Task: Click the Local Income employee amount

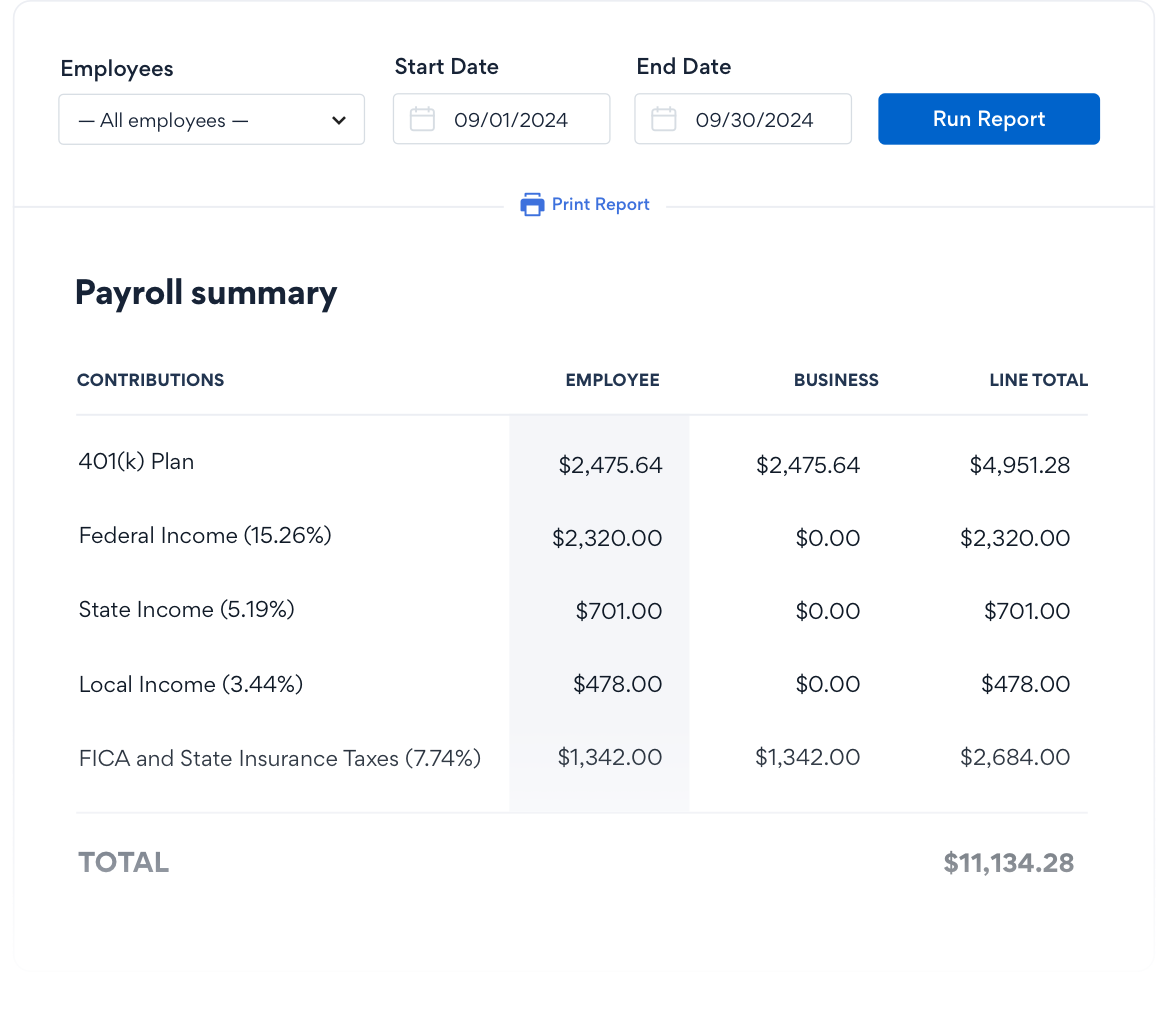Action: (x=617, y=684)
